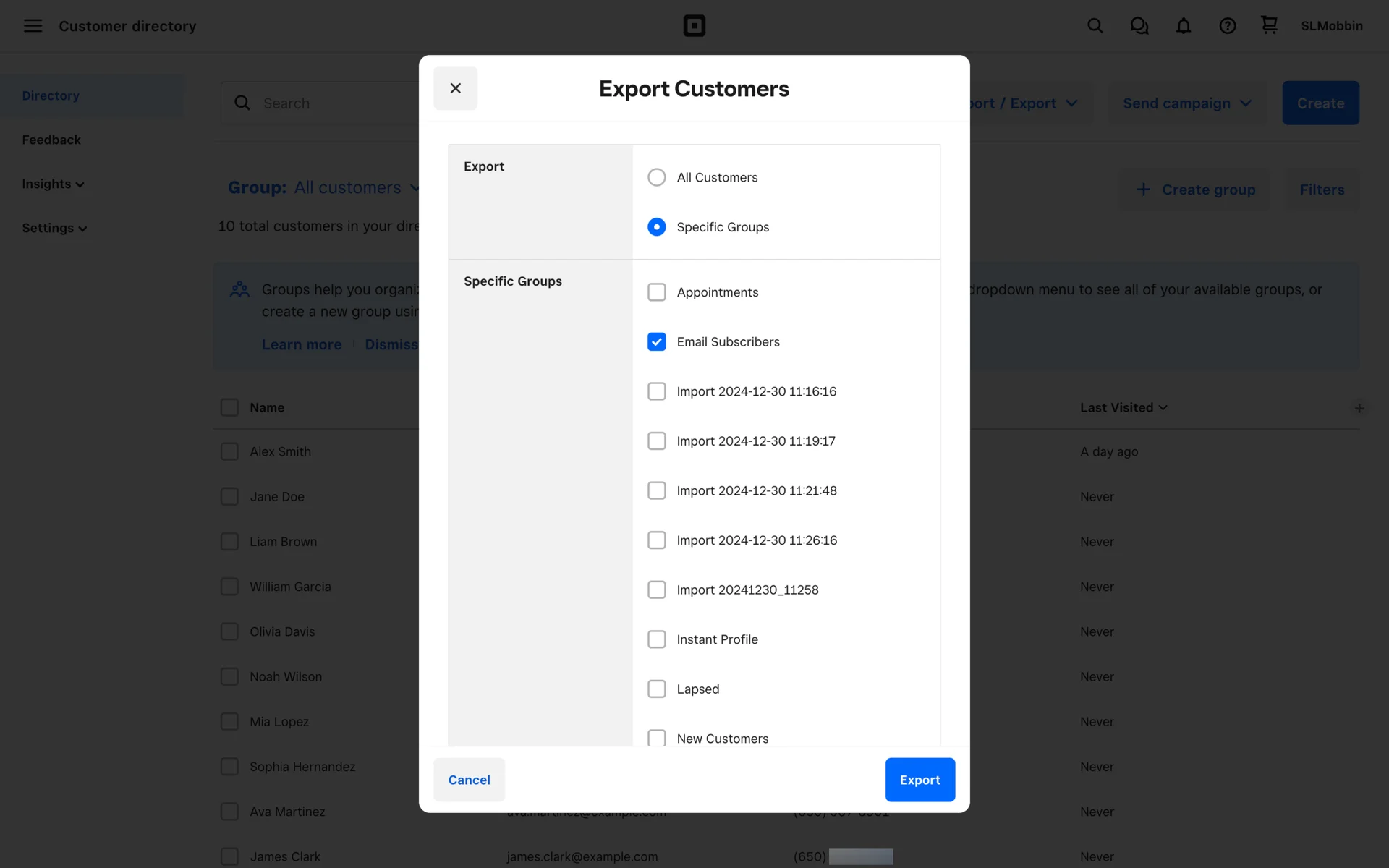The height and width of the screenshot is (868, 1389).
Task: Close the Export Customers dialog with X
Action: click(455, 88)
